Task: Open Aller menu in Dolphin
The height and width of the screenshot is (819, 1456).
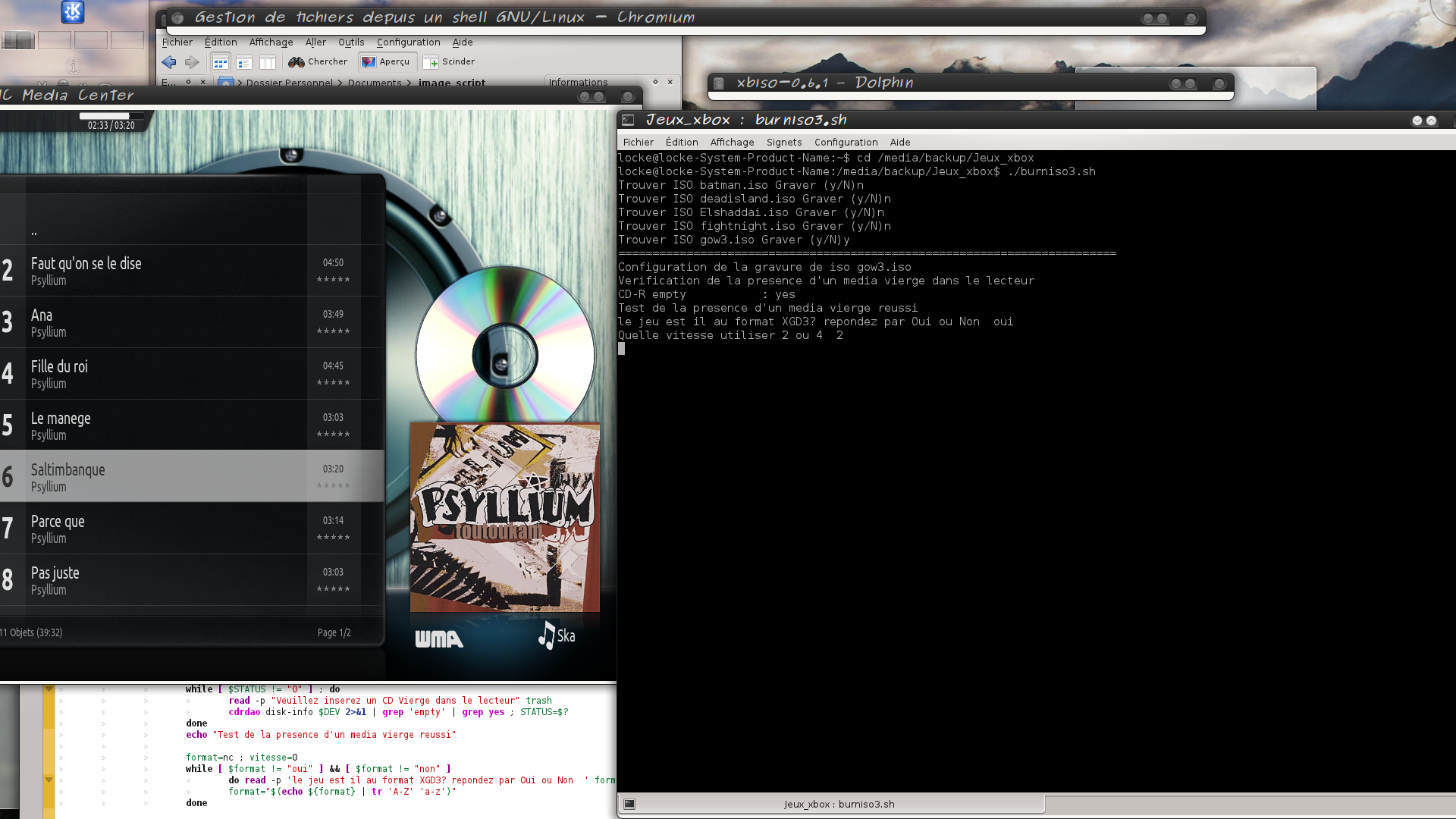Action: 315,42
